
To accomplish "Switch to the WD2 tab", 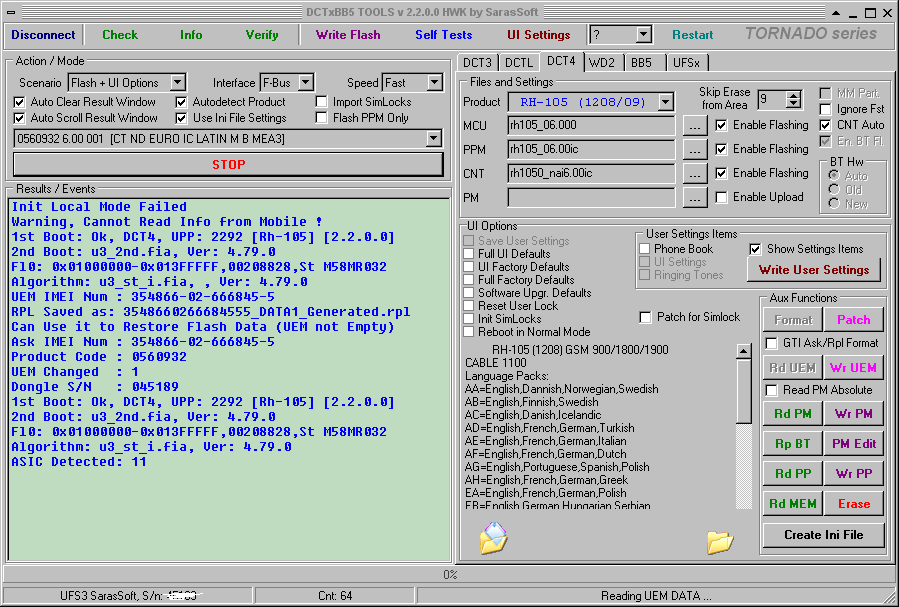I will click(x=601, y=62).
